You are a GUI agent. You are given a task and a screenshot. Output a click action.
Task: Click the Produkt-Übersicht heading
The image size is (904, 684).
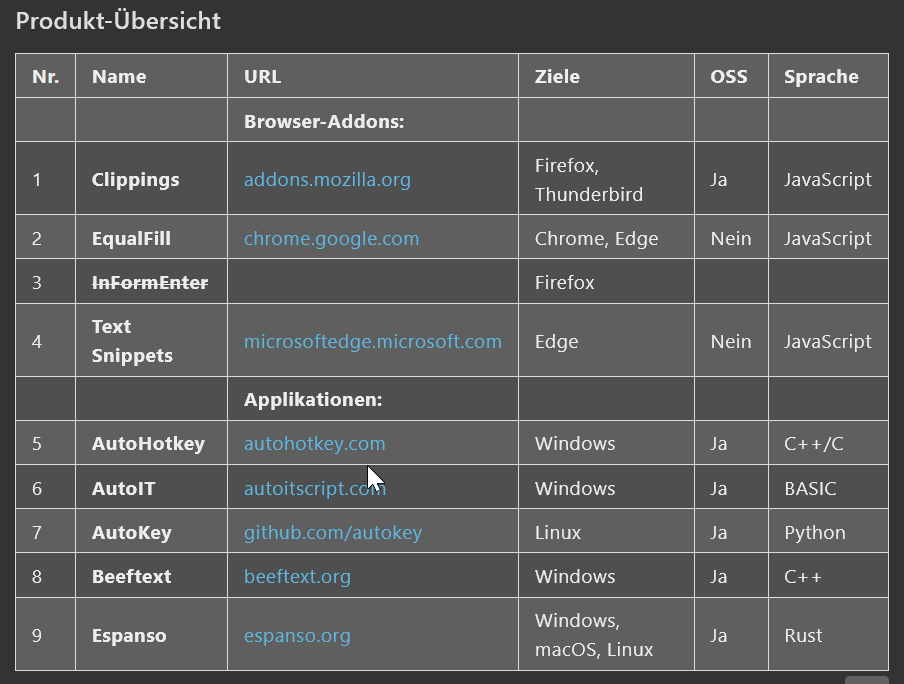(118, 21)
